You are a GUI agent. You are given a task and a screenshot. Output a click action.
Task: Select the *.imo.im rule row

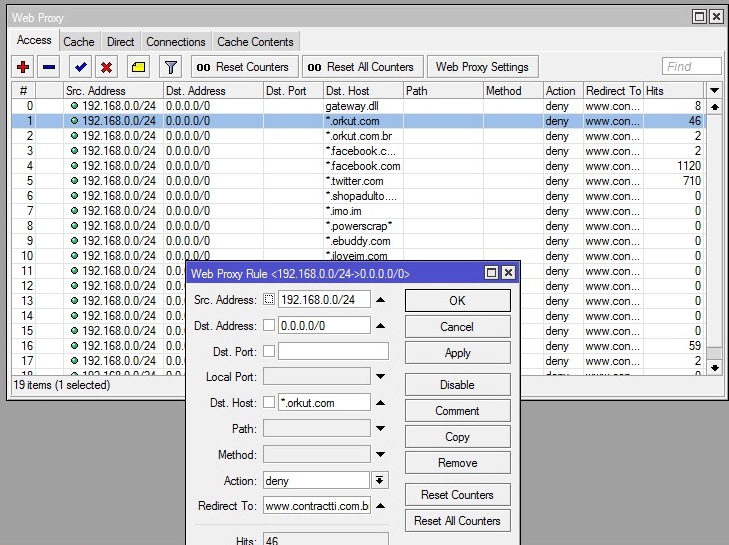pyautogui.click(x=358, y=211)
